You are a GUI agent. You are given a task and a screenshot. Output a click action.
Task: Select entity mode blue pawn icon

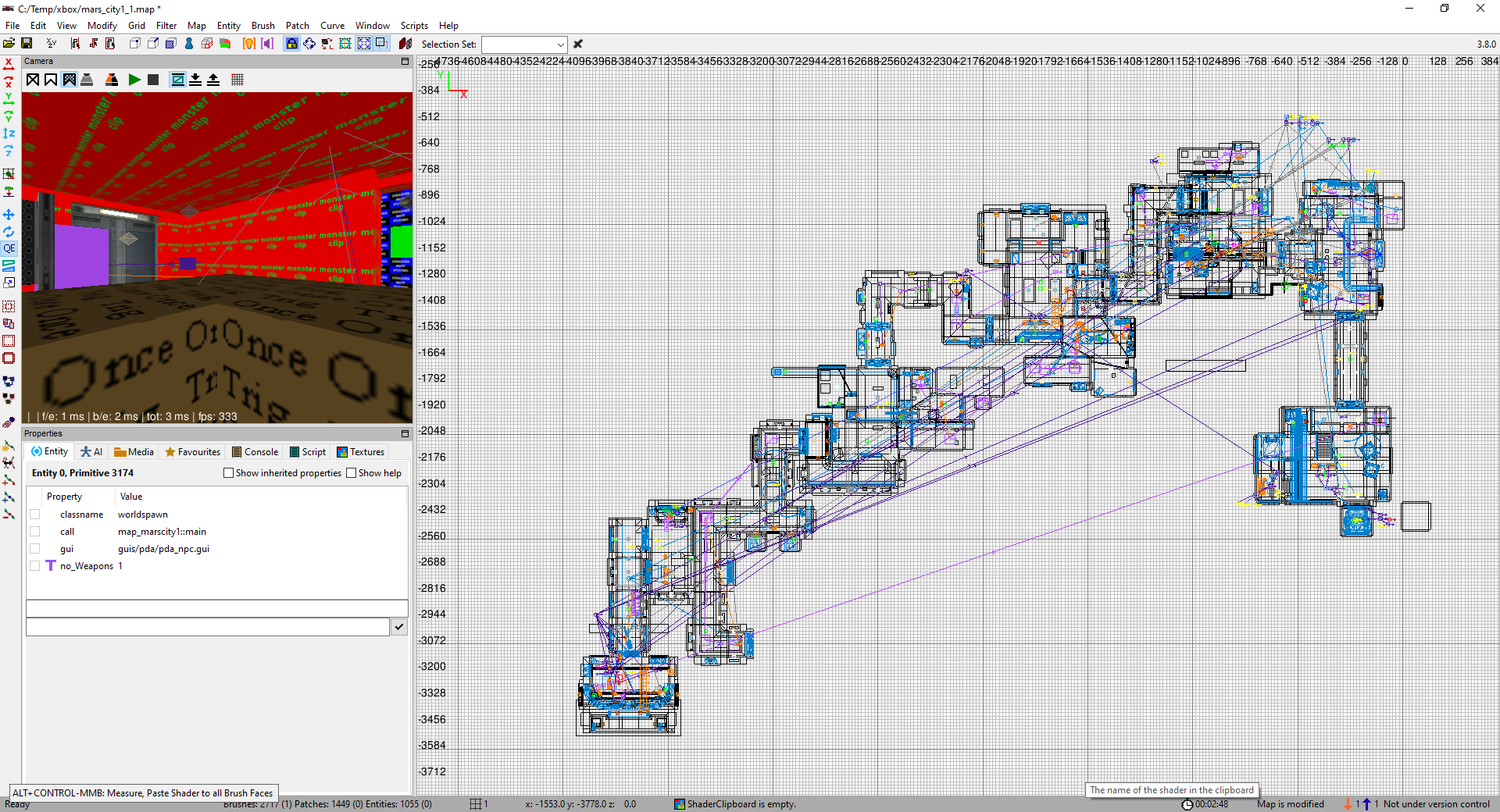coord(189,44)
